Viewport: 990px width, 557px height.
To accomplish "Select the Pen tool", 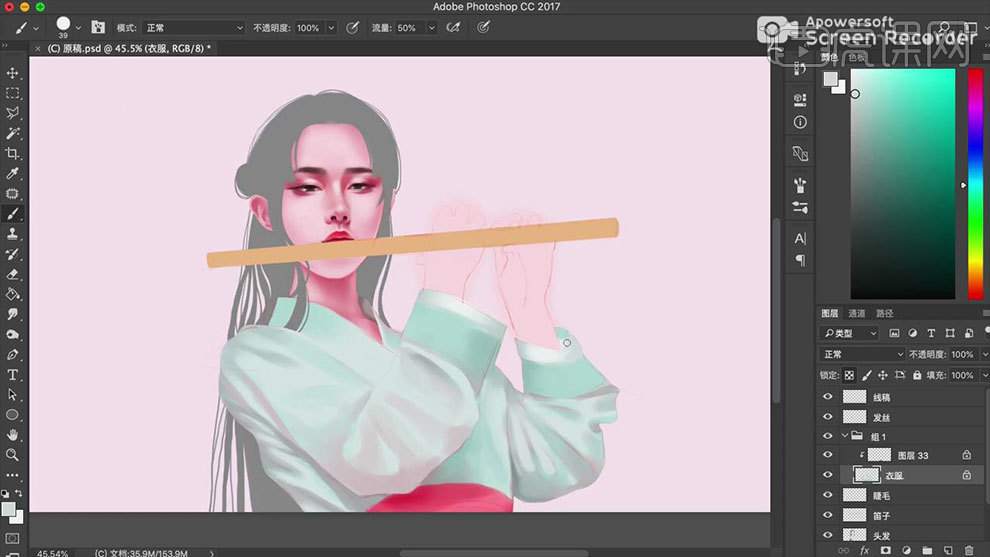I will coord(12,354).
